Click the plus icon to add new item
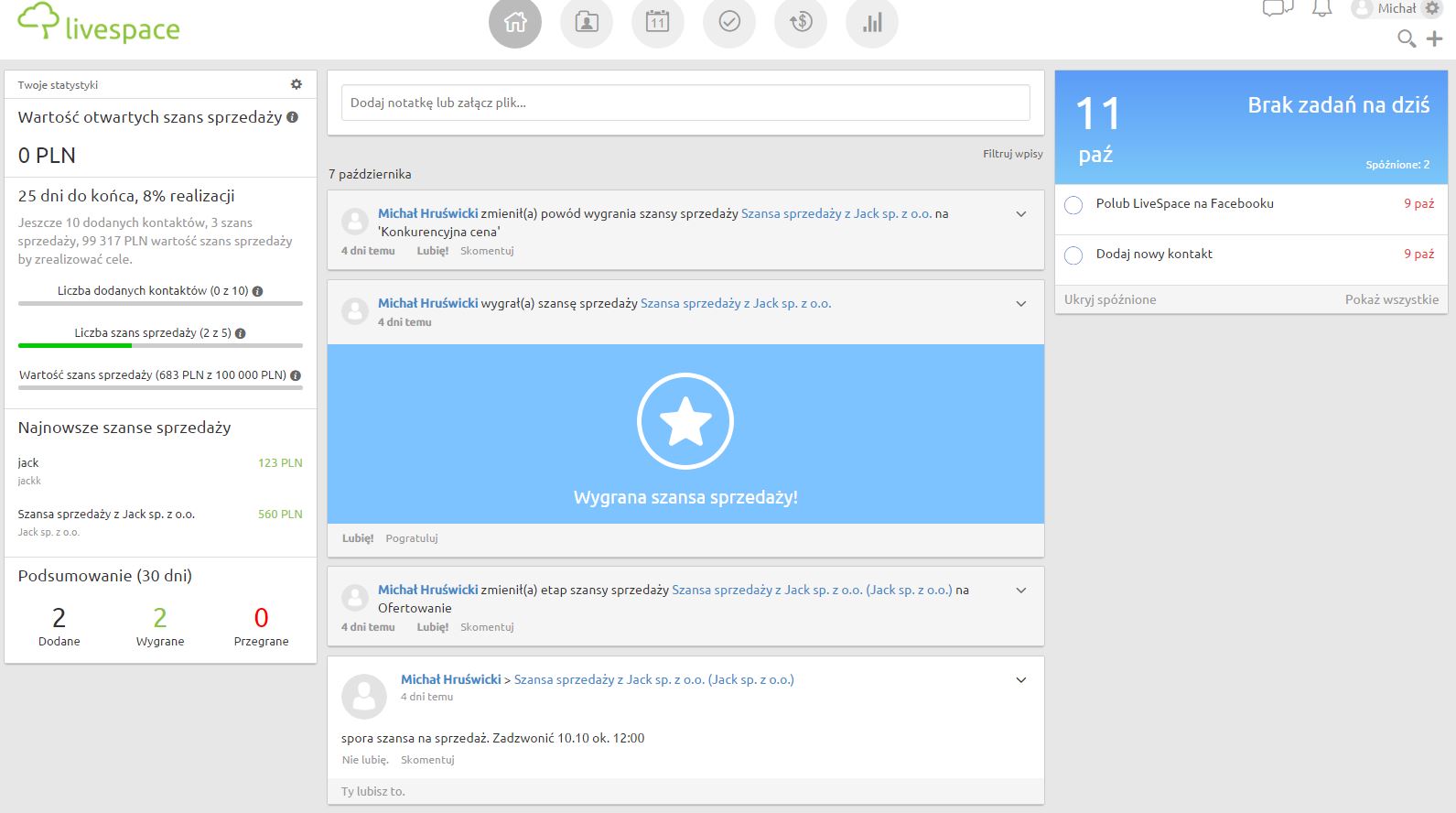This screenshot has height=813, width=1456. (1435, 38)
